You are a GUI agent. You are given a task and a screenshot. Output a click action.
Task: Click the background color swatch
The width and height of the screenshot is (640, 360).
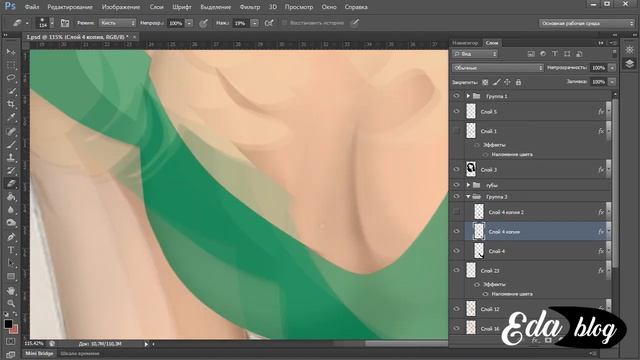tap(14, 329)
